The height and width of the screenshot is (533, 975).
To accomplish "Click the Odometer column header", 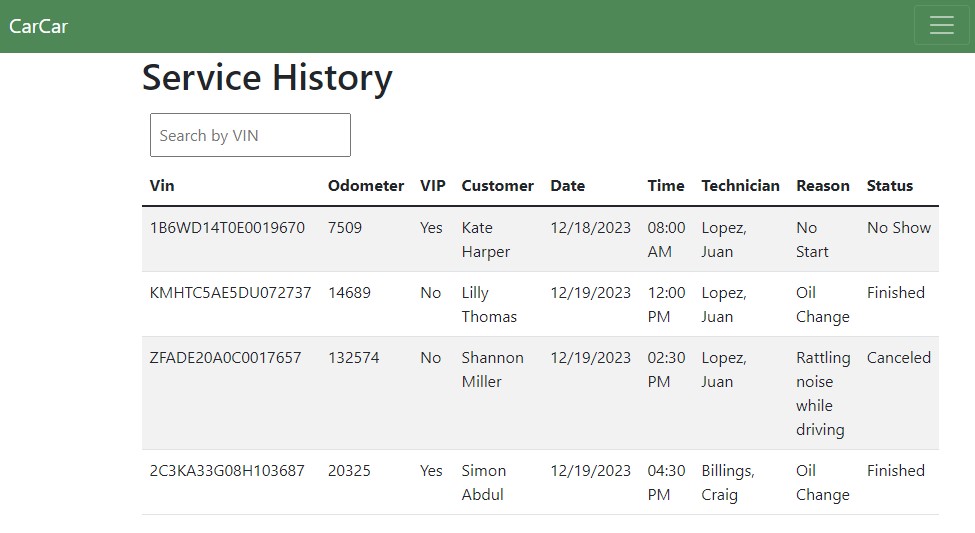I will (x=366, y=185).
